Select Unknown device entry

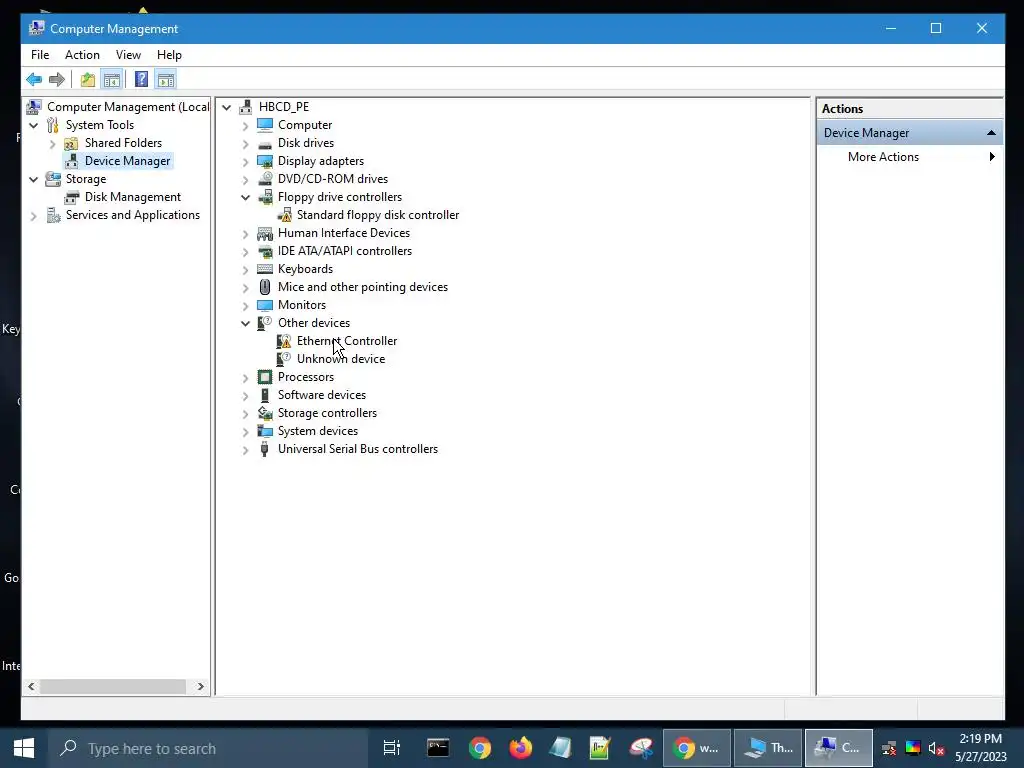[341, 359]
